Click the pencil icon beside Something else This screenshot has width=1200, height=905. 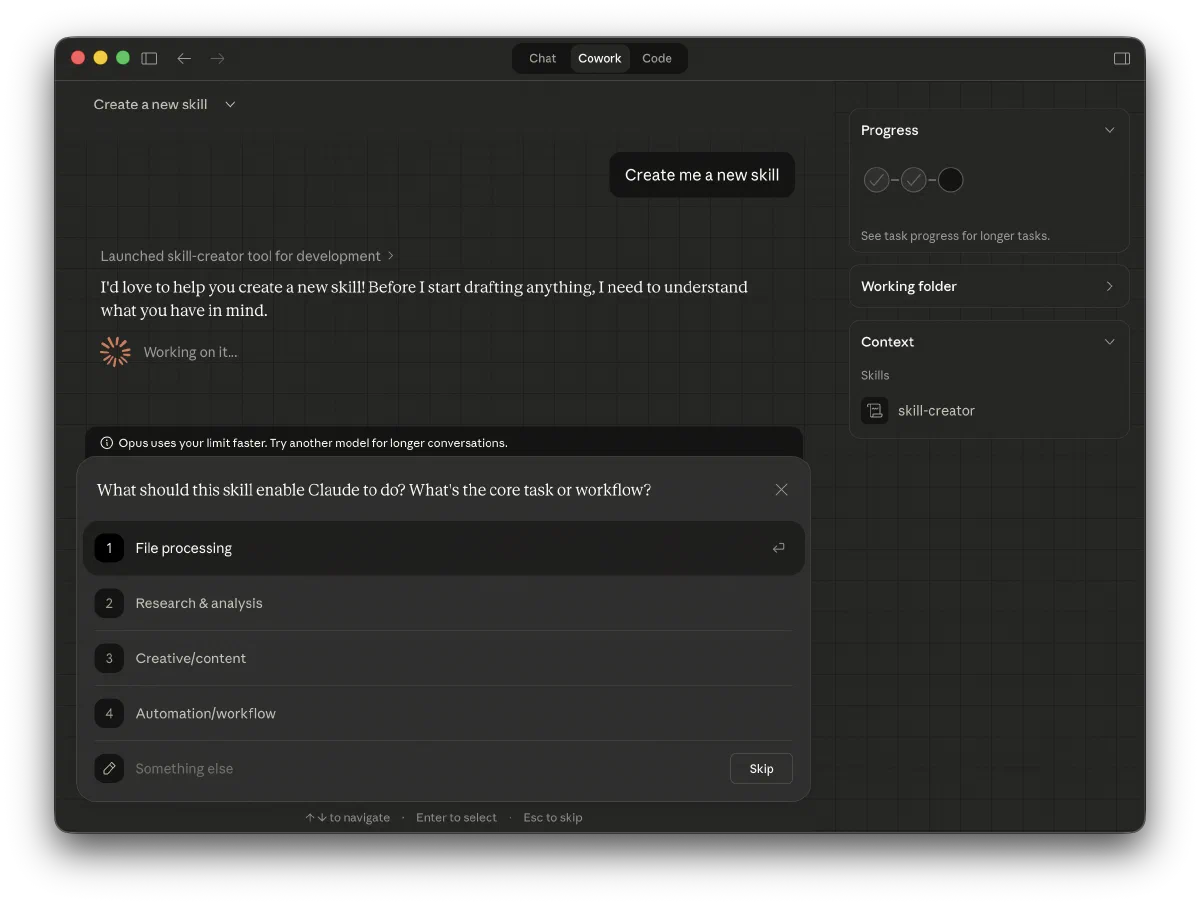point(109,769)
